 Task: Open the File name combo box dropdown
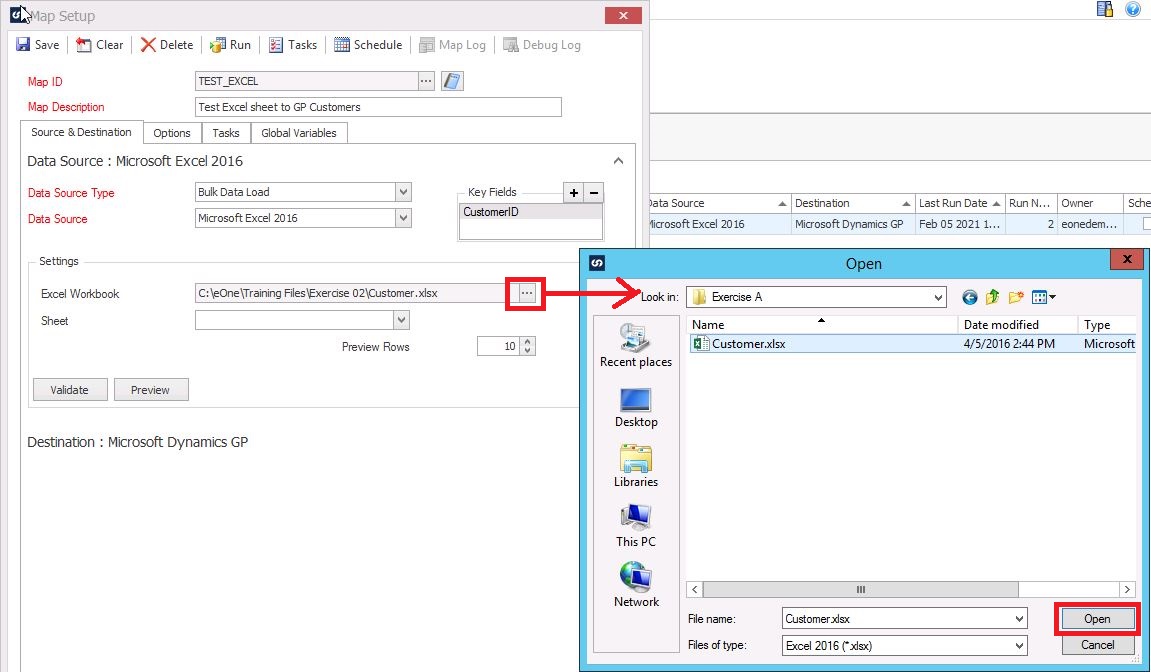(1019, 619)
